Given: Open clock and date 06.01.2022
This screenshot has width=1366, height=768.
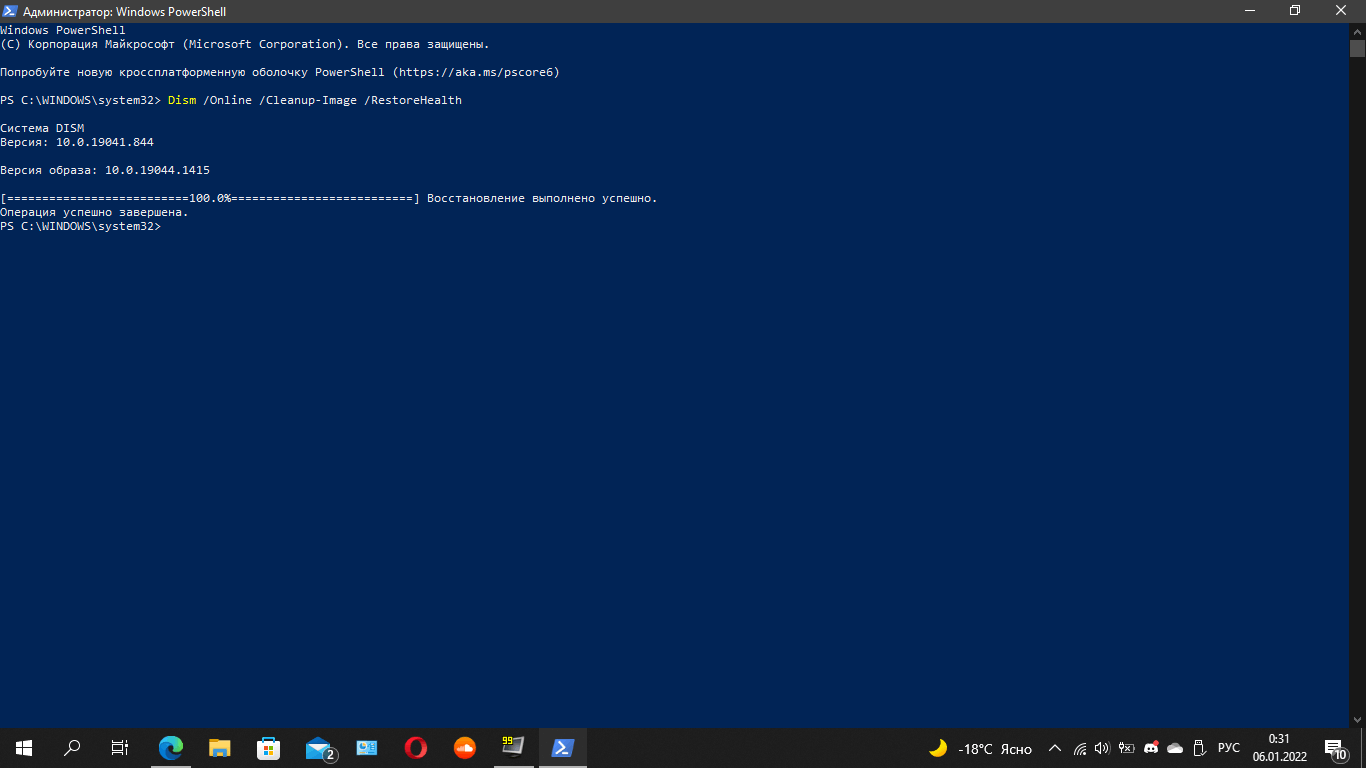Looking at the screenshot, I should (1278, 747).
